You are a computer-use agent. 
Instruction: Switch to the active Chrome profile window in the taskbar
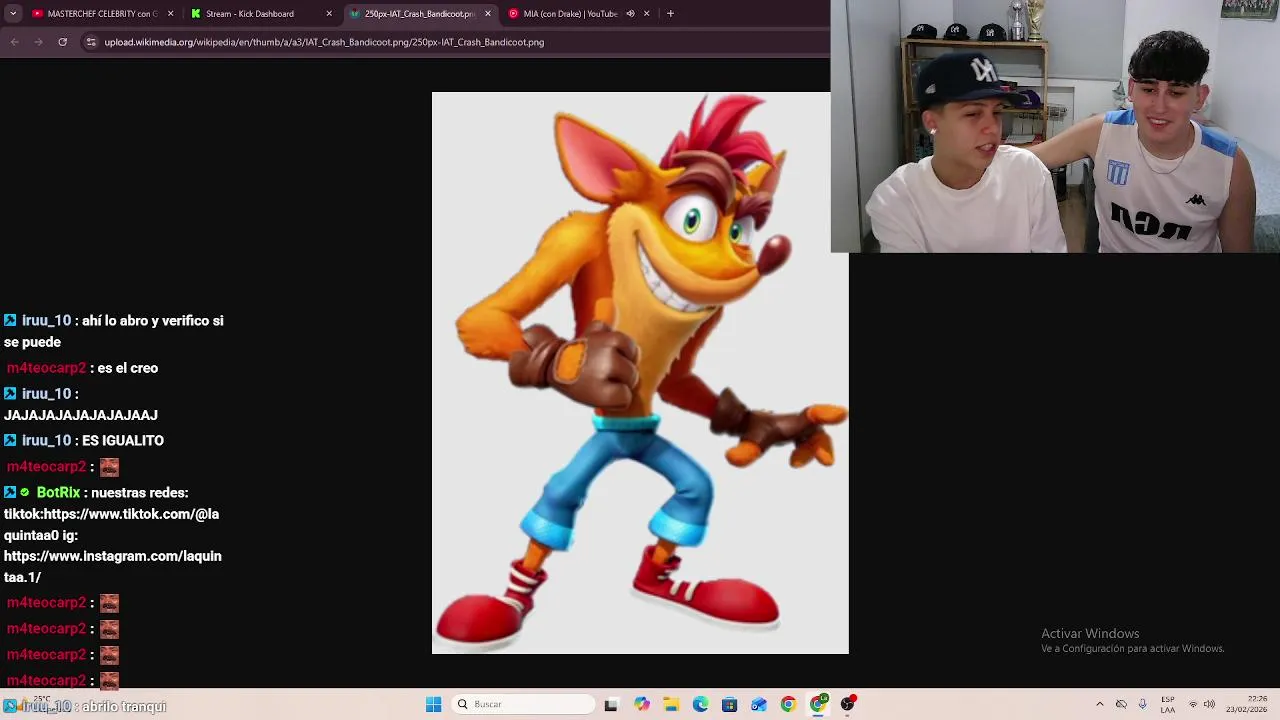pos(818,704)
